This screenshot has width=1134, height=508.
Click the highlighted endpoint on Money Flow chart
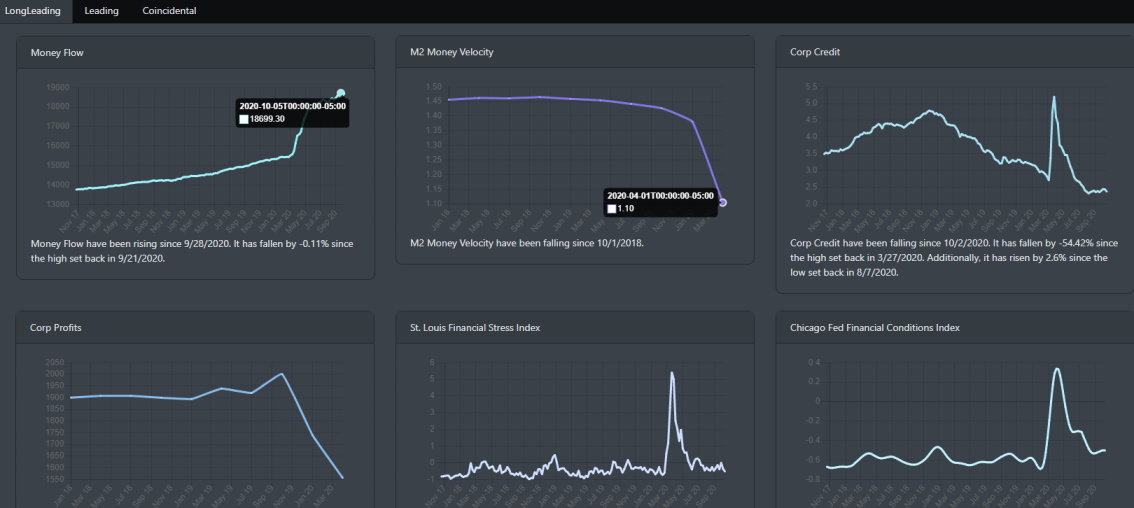[x=341, y=93]
